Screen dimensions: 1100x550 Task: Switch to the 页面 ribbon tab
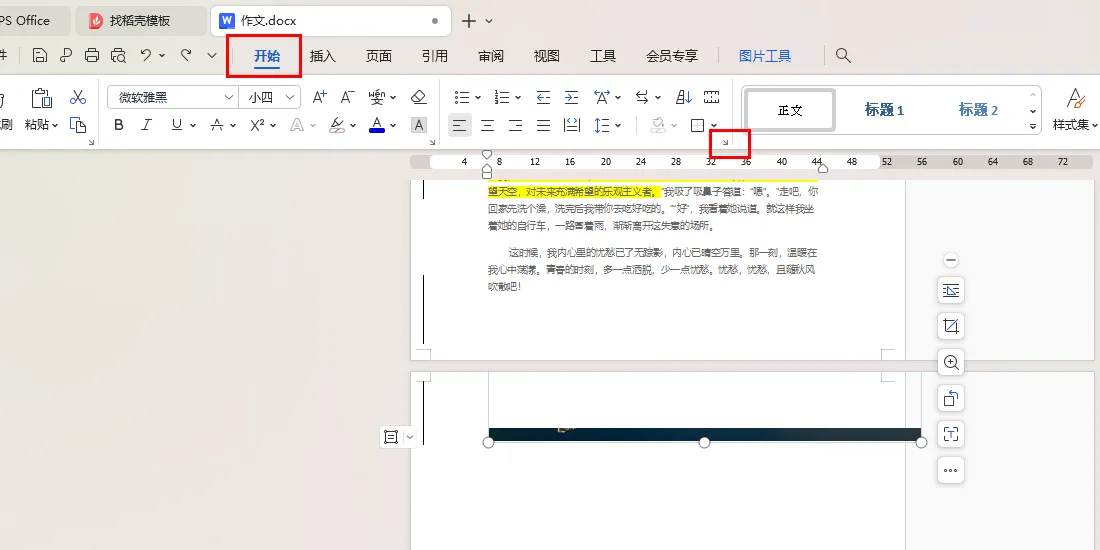coord(379,56)
